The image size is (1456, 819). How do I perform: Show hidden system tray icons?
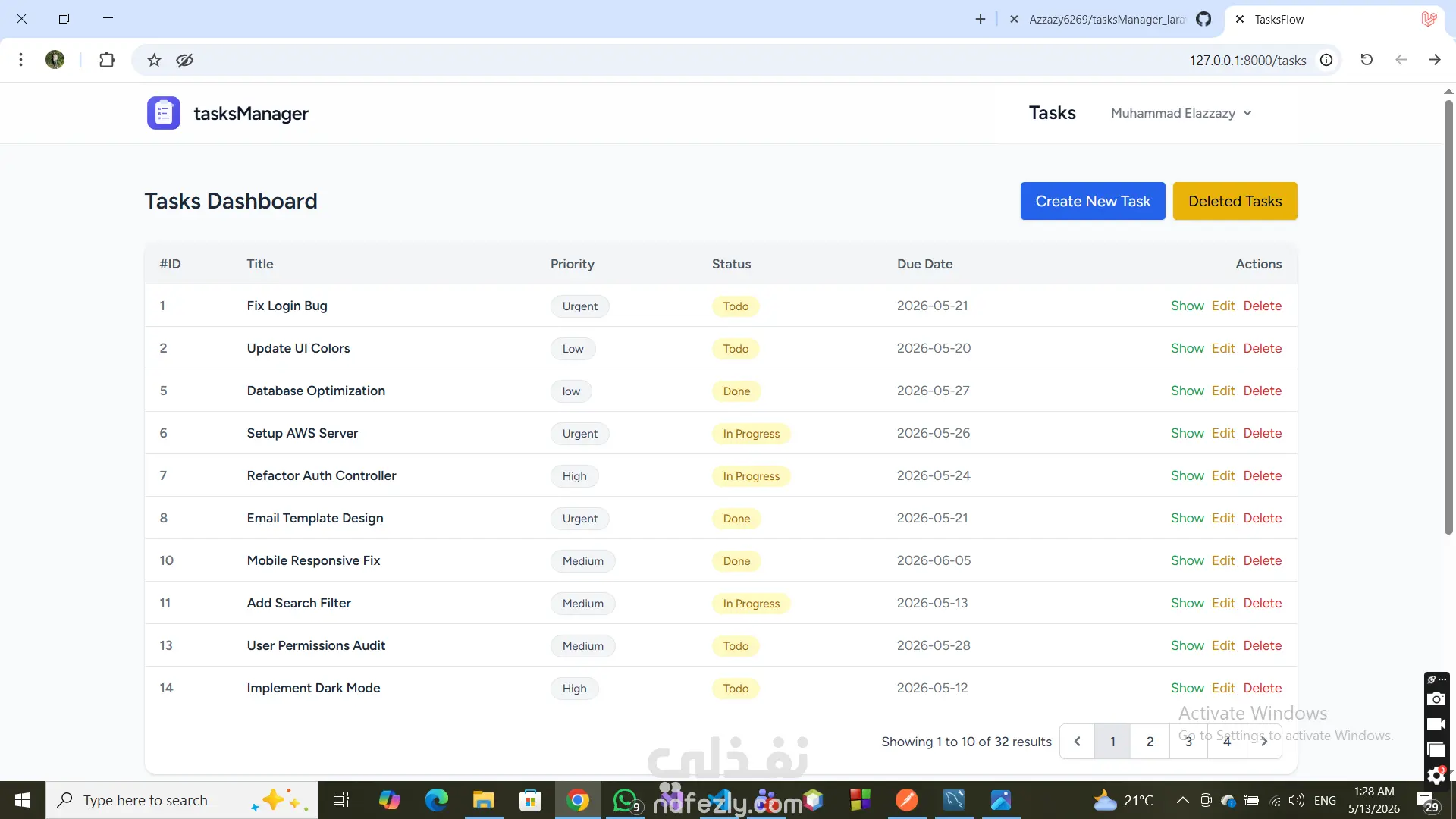[x=1182, y=800]
